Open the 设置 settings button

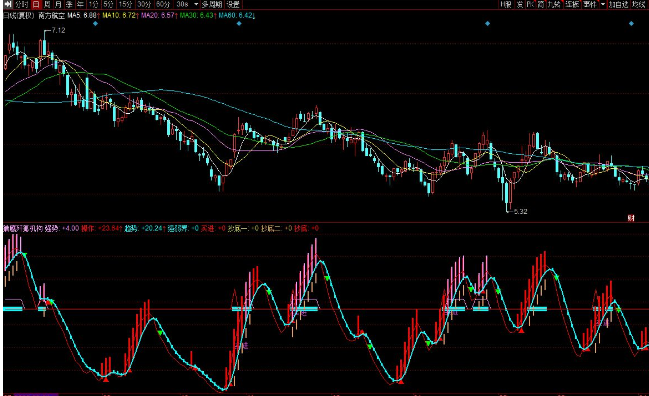click(233, 4)
